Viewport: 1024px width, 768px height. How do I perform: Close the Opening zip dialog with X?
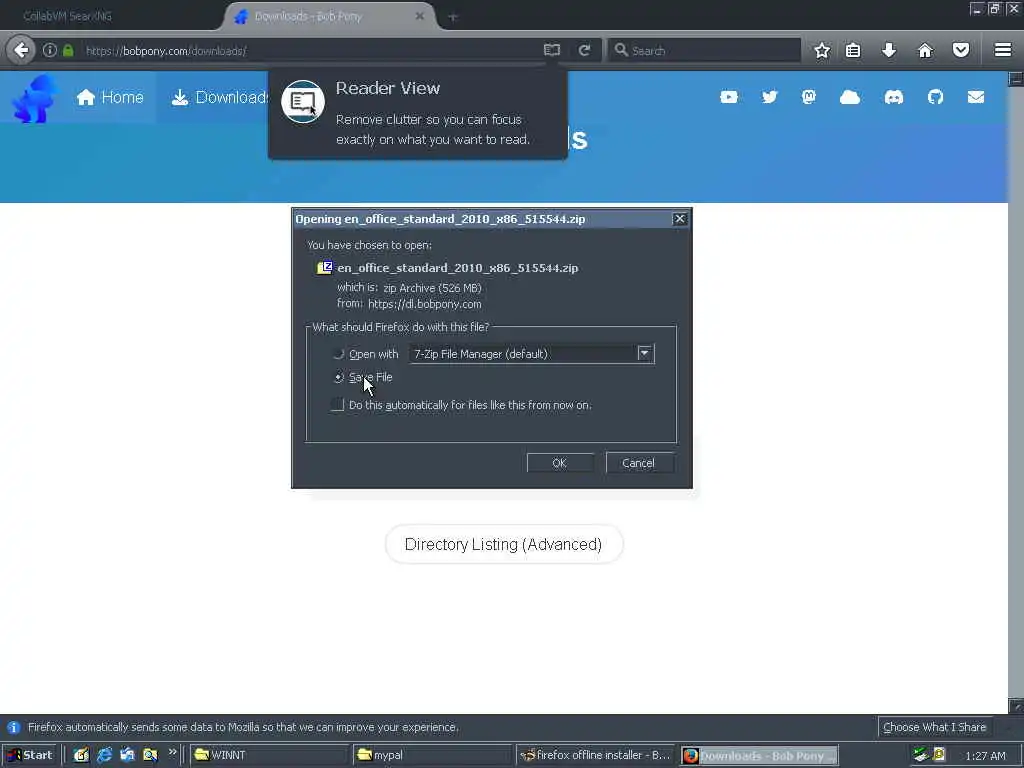point(679,219)
